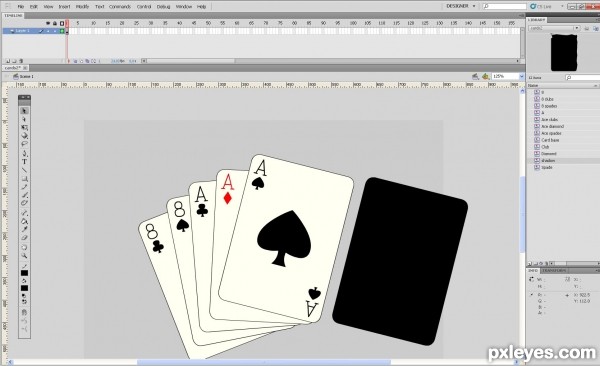Click the Edit Scene icon
Screen dimensions: 600x366
coord(475,77)
